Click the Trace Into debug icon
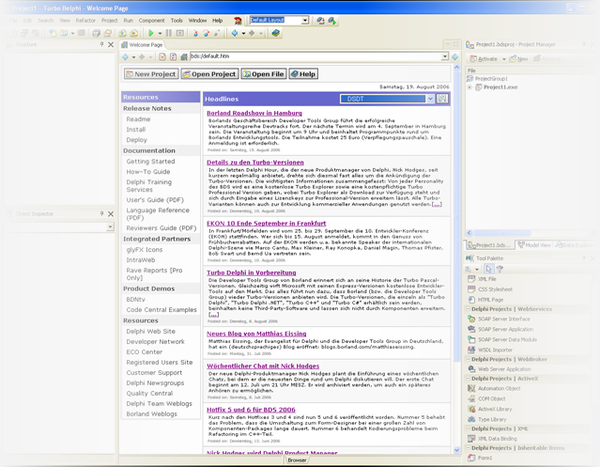Screen dimensions: 600x467 [x=196, y=33]
